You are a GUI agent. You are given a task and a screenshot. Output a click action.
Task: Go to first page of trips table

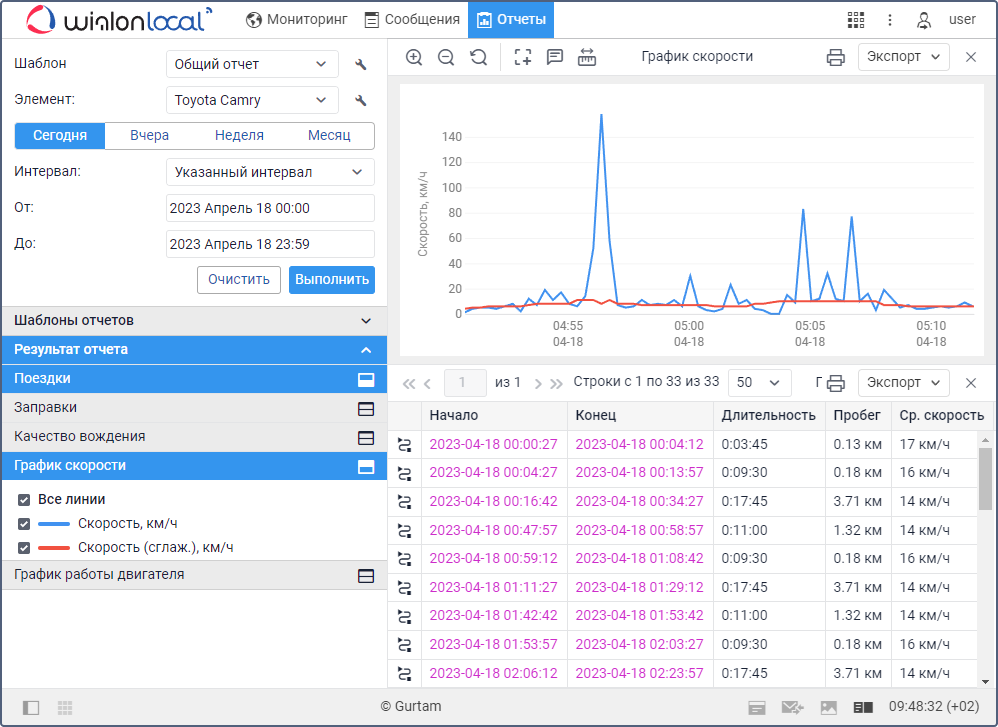click(409, 383)
